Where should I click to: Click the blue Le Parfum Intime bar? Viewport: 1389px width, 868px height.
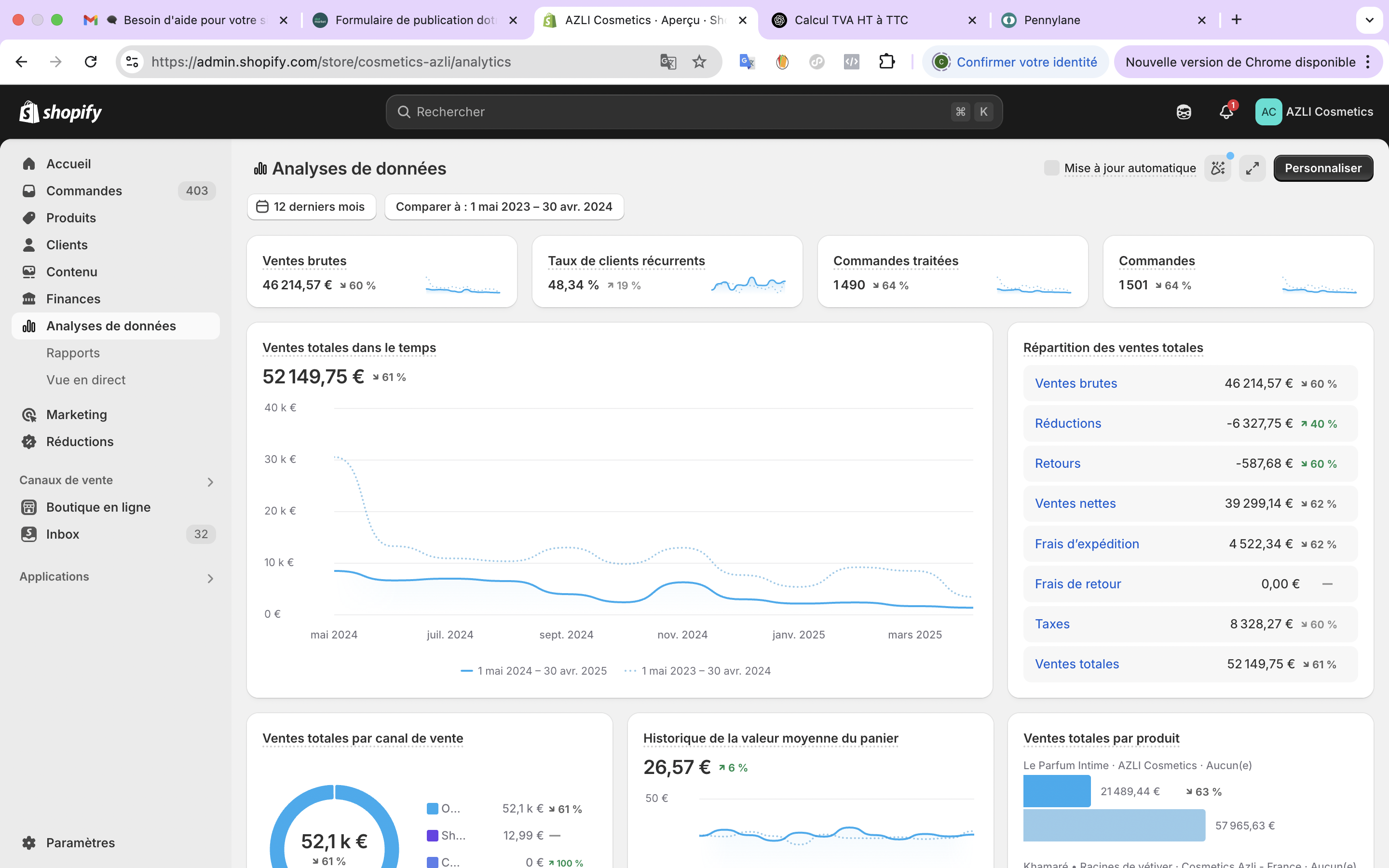coord(1057,791)
